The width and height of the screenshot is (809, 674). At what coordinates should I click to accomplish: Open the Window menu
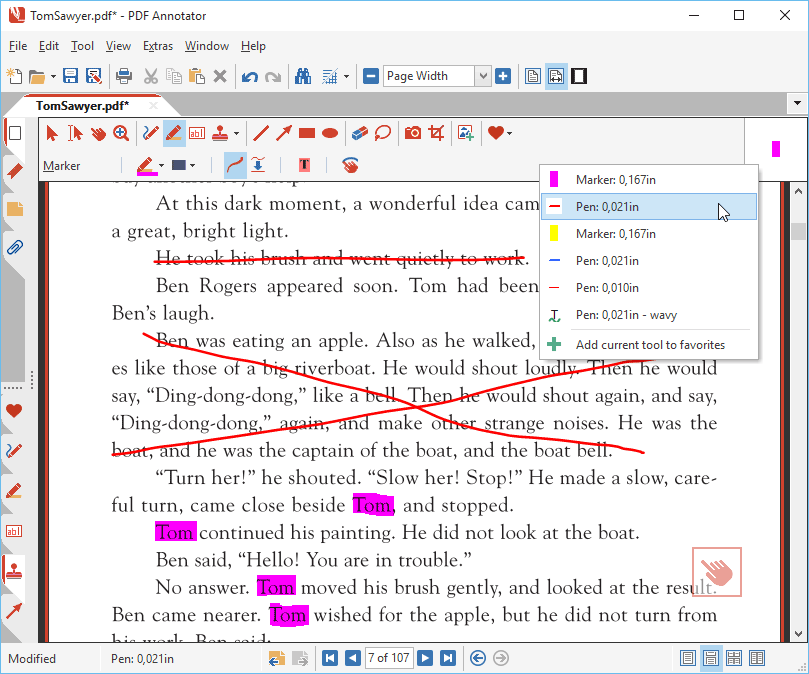[x=206, y=46]
